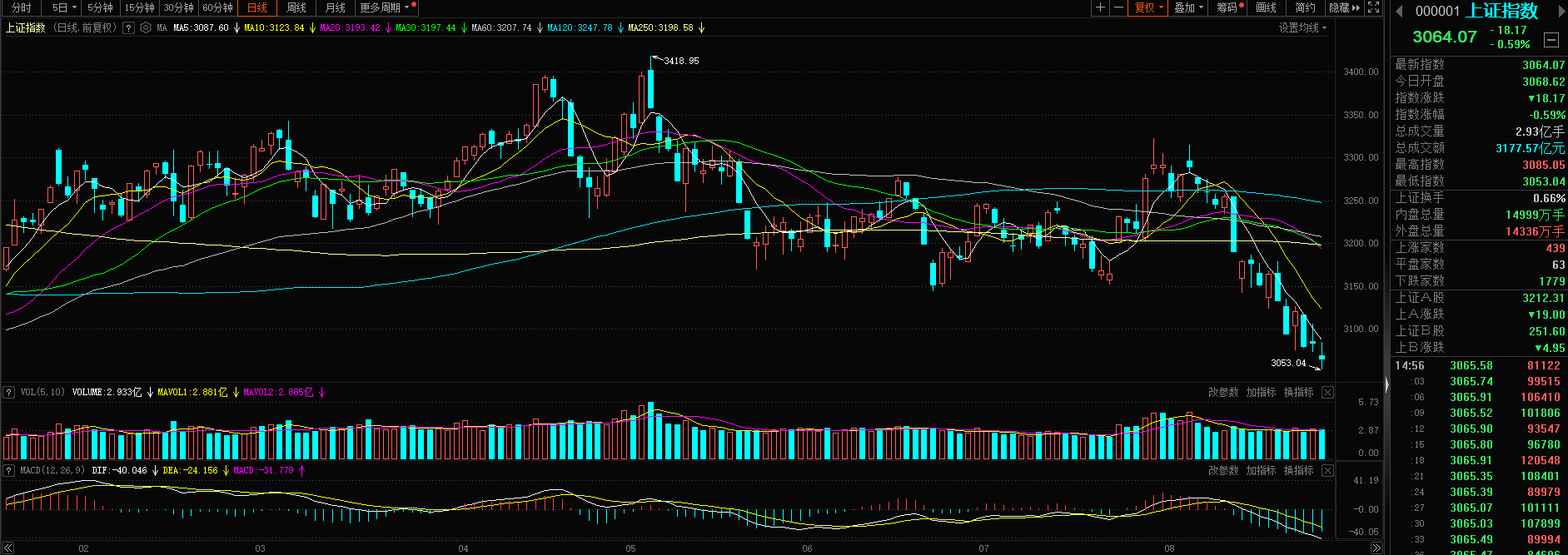Viewport: 1568px width, 555px height.
Task: Open help for the MACD indicator
Action: (x=8, y=470)
